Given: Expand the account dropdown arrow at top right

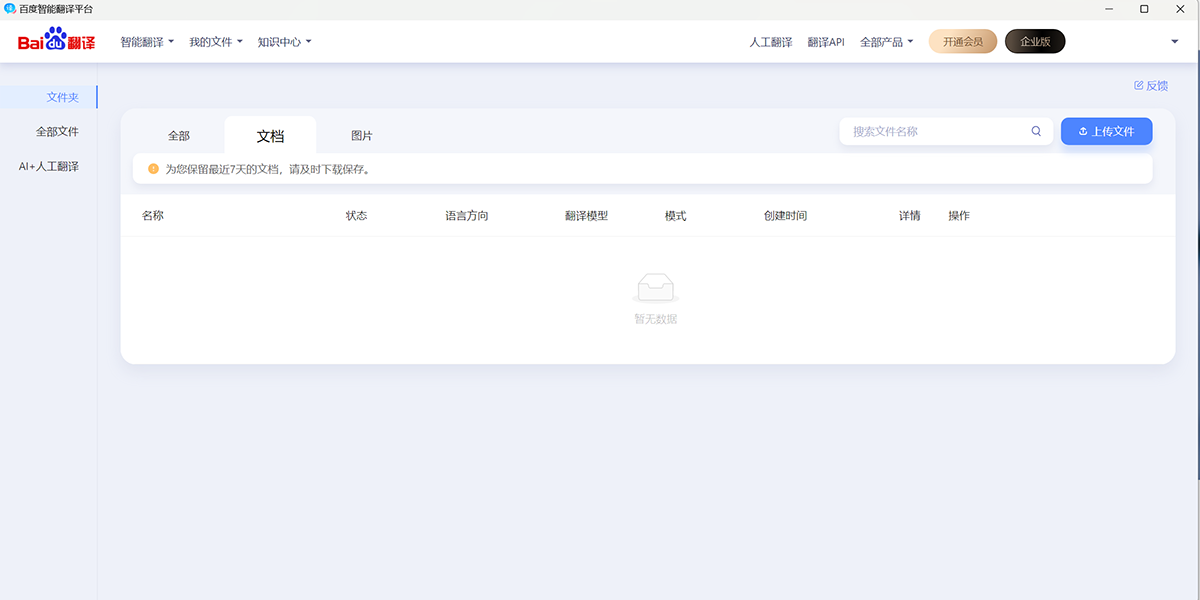Looking at the screenshot, I should click(1174, 42).
